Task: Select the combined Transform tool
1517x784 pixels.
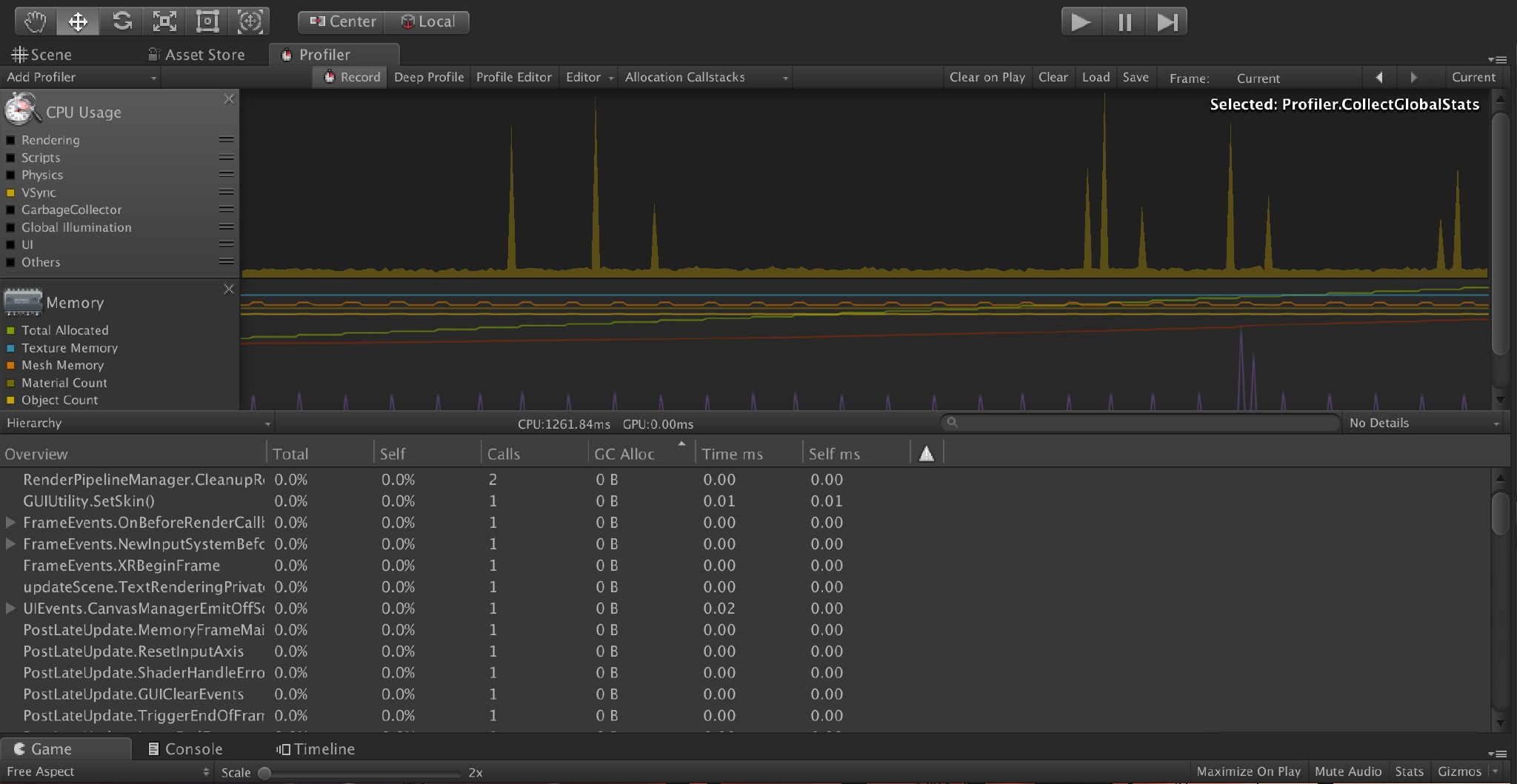Action: [250, 21]
